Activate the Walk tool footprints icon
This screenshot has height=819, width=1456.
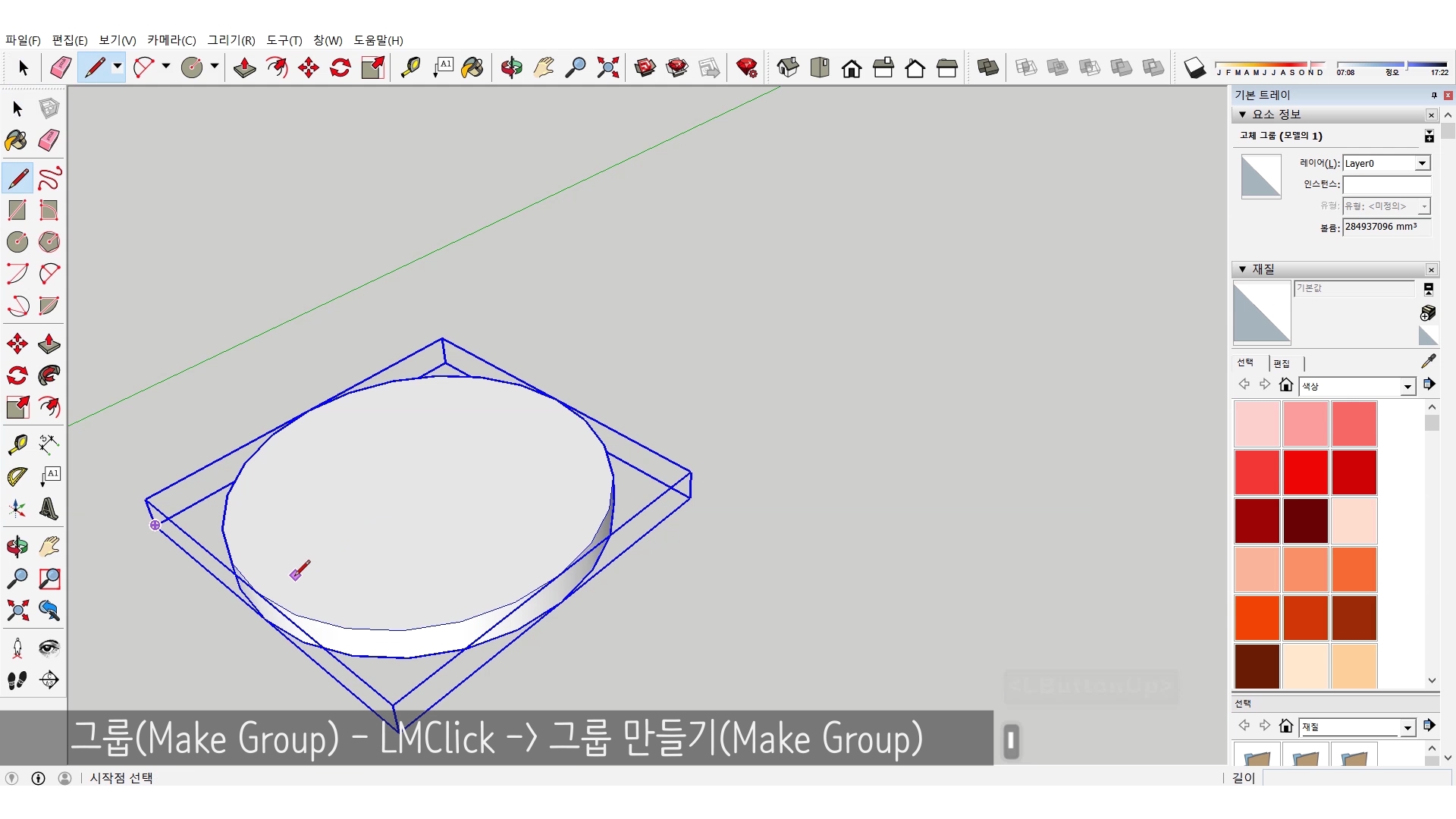17,680
